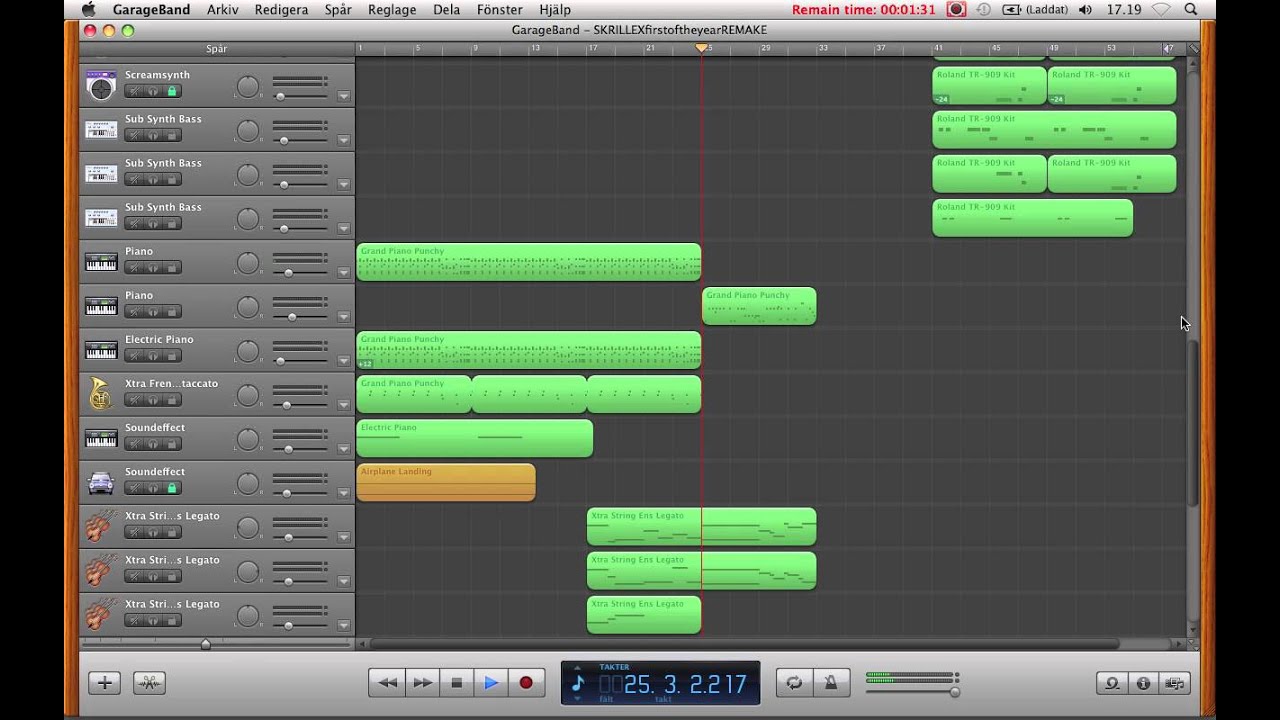This screenshot has width=1280, height=720.
Task: Click bar number 33 on the ruler
Action: pos(823,48)
